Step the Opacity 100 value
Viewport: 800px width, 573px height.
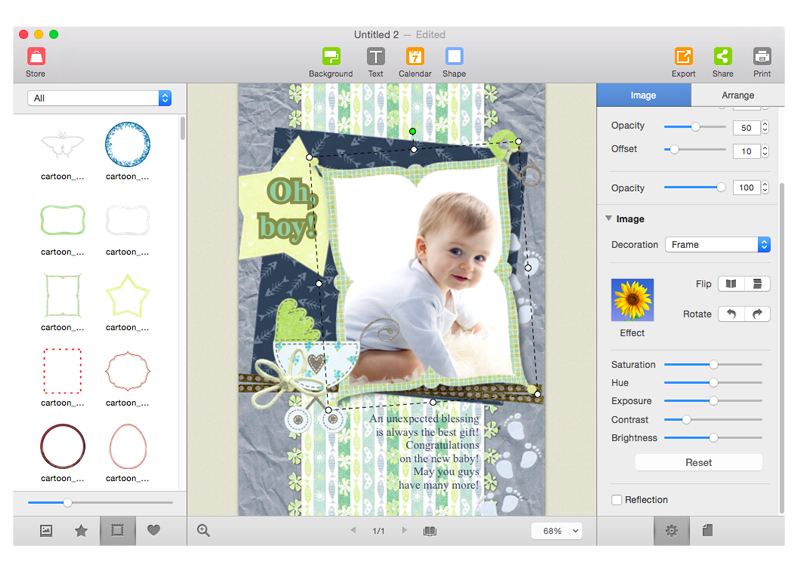(765, 188)
